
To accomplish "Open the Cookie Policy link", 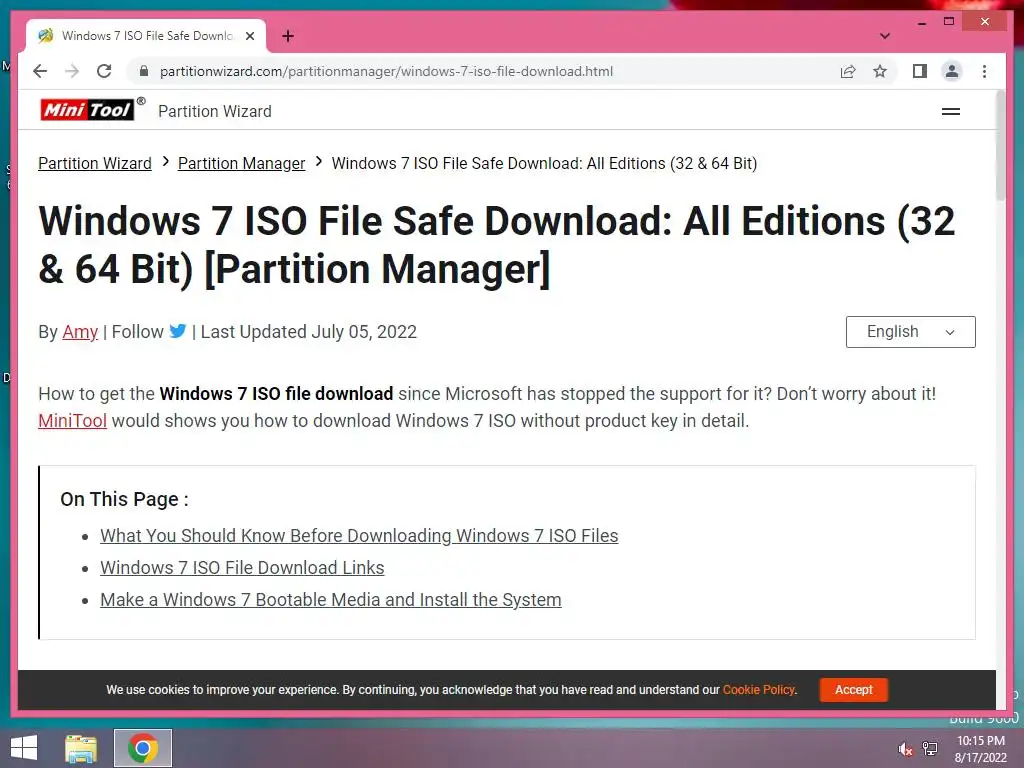I will [x=758, y=690].
